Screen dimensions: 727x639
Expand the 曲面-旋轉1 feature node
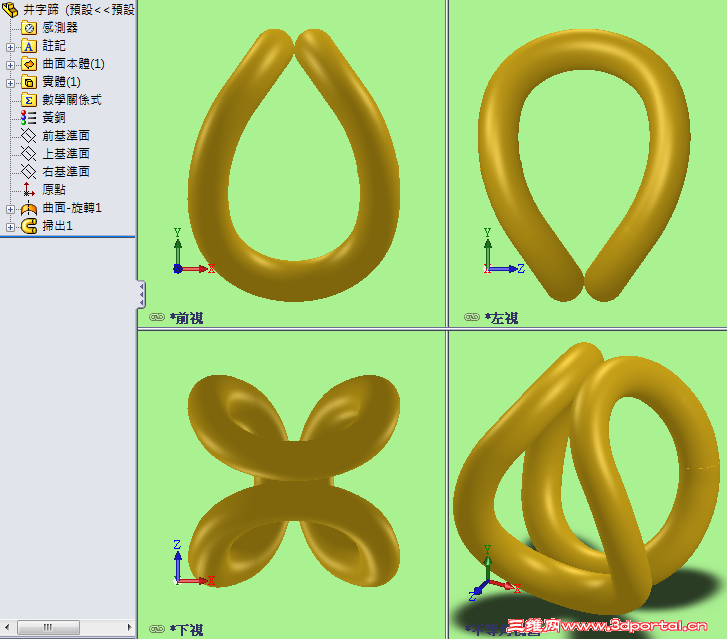pyautogui.click(x=10, y=209)
